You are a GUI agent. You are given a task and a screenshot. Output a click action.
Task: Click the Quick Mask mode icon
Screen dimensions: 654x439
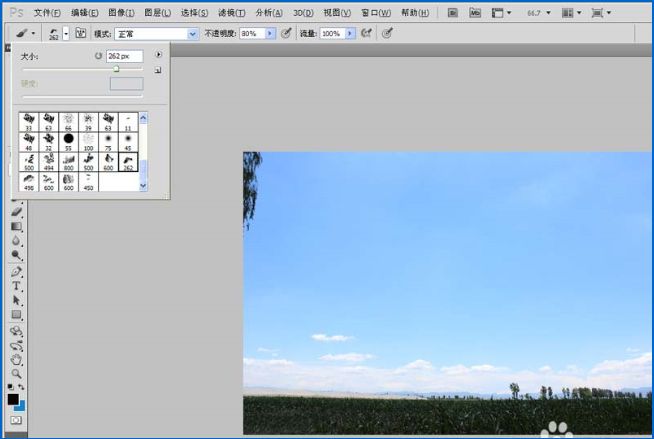tap(17, 420)
